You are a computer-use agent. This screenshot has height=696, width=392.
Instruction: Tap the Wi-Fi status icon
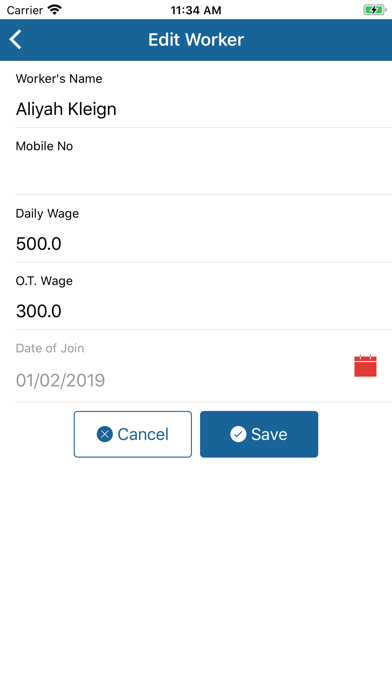(x=55, y=10)
